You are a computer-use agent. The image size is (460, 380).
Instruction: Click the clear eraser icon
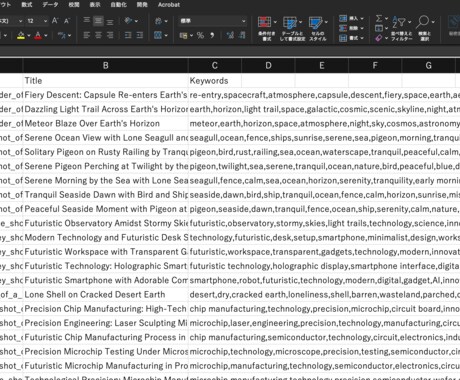(x=379, y=38)
